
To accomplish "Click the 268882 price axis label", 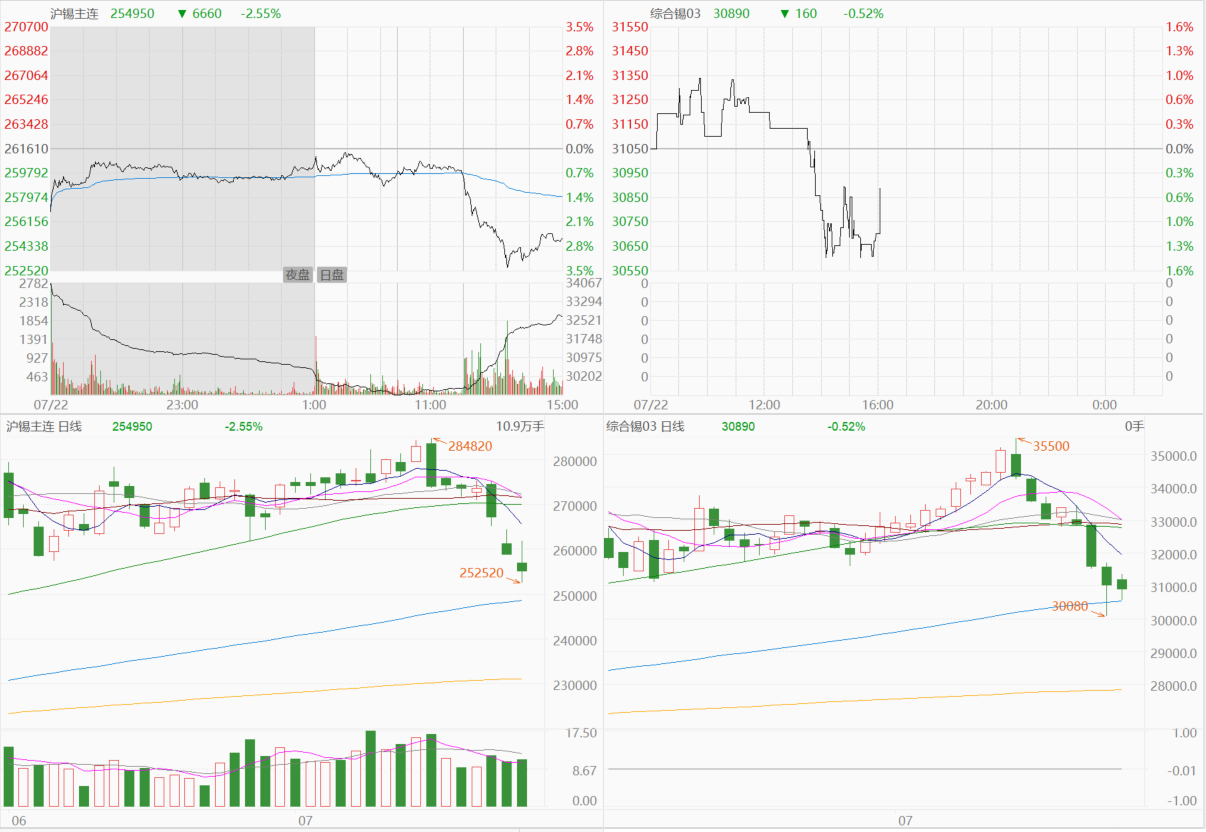I will pyautogui.click(x=26, y=51).
